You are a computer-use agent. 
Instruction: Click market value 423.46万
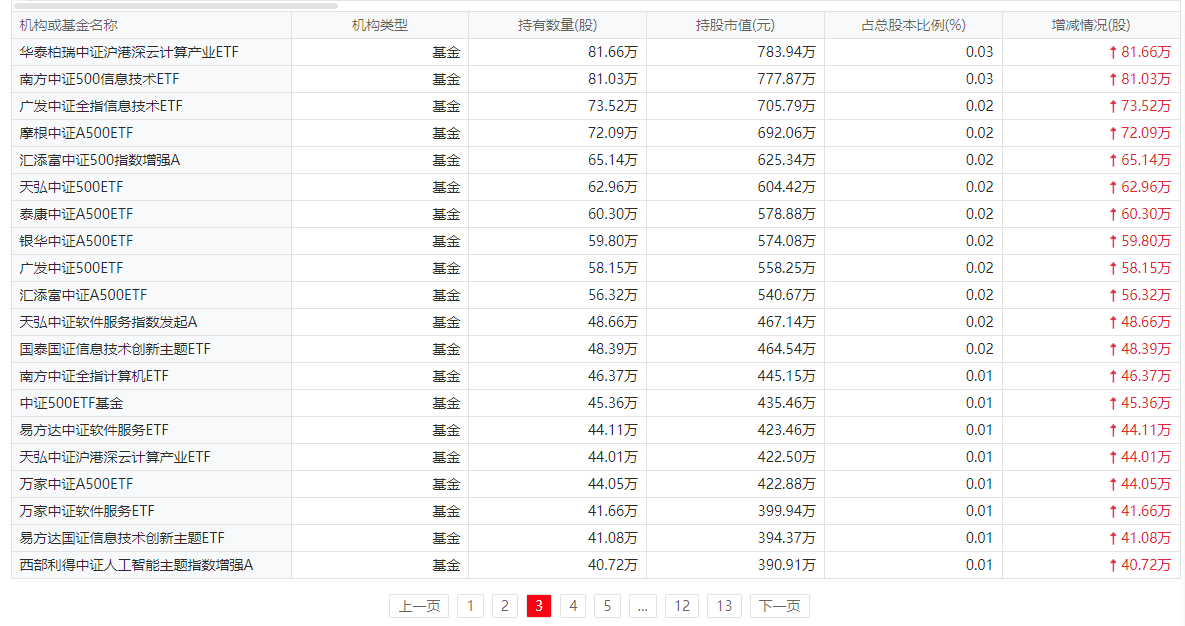click(x=786, y=430)
